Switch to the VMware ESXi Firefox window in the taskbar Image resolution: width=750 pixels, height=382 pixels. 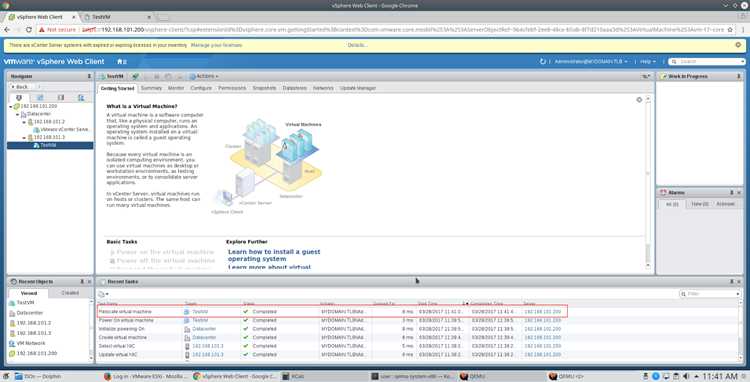[x=146, y=376]
